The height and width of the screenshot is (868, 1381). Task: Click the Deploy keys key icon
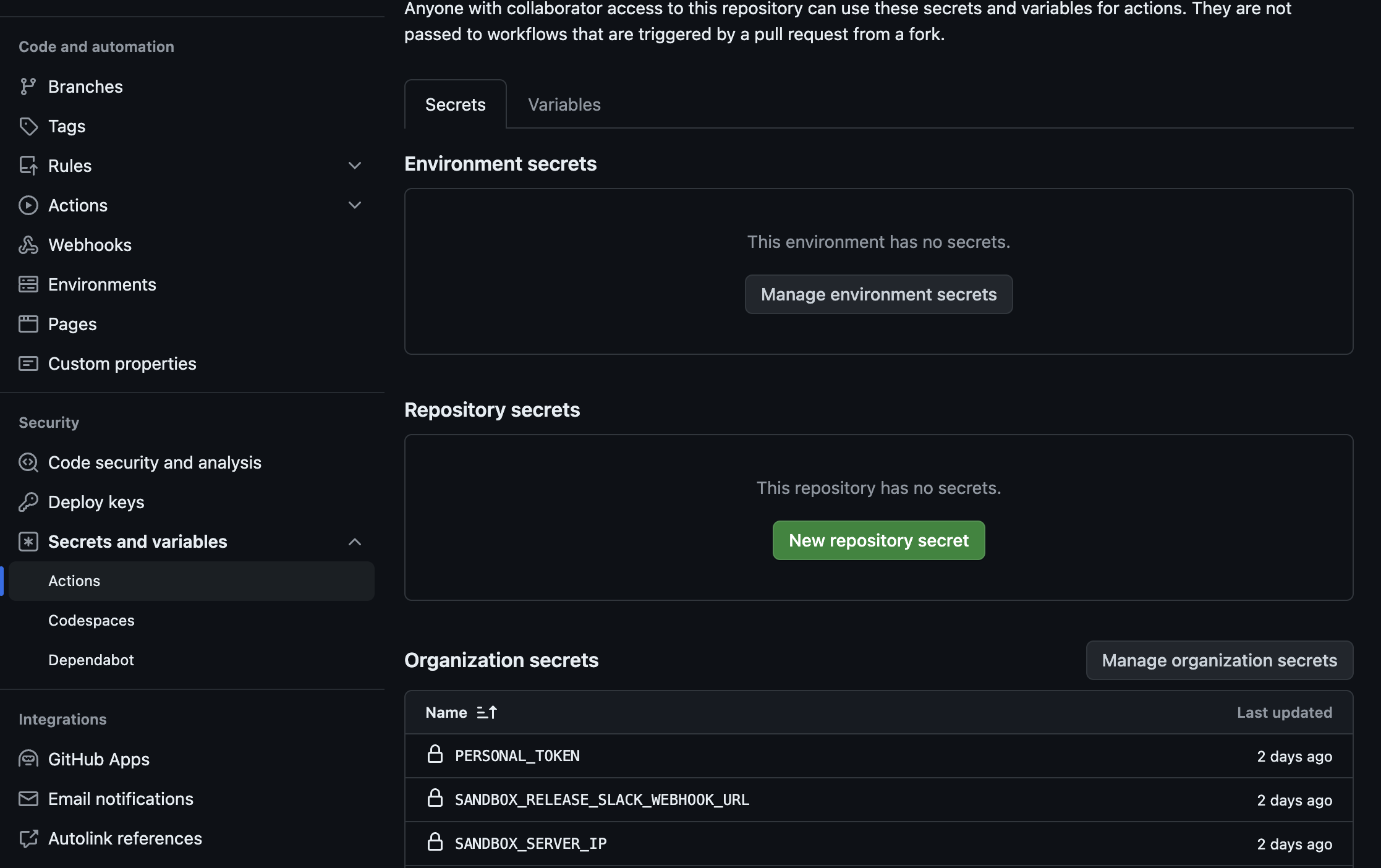click(28, 502)
